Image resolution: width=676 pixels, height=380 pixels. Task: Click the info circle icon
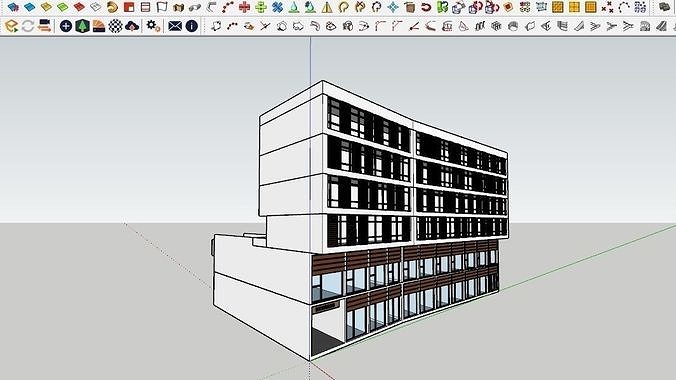(x=191, y=26)
